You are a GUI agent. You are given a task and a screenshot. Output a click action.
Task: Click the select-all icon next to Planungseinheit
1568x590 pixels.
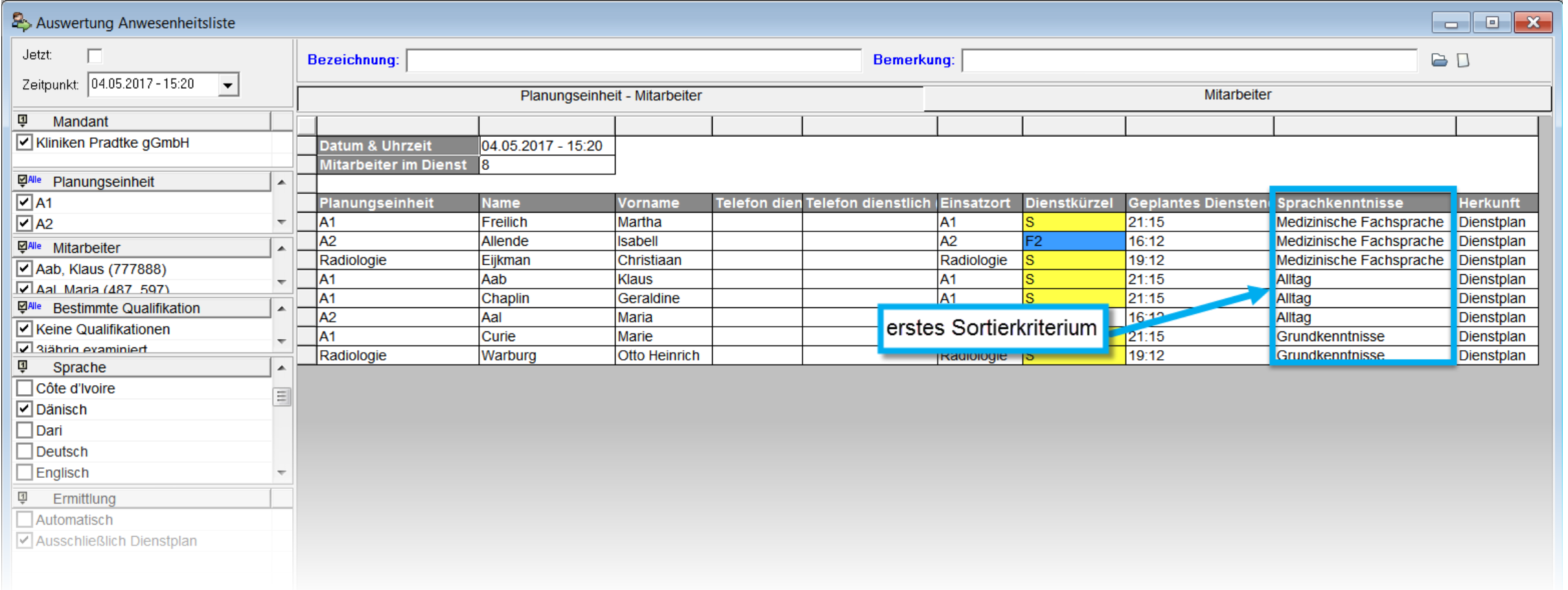pyautogui.click(x=29, y=181)
